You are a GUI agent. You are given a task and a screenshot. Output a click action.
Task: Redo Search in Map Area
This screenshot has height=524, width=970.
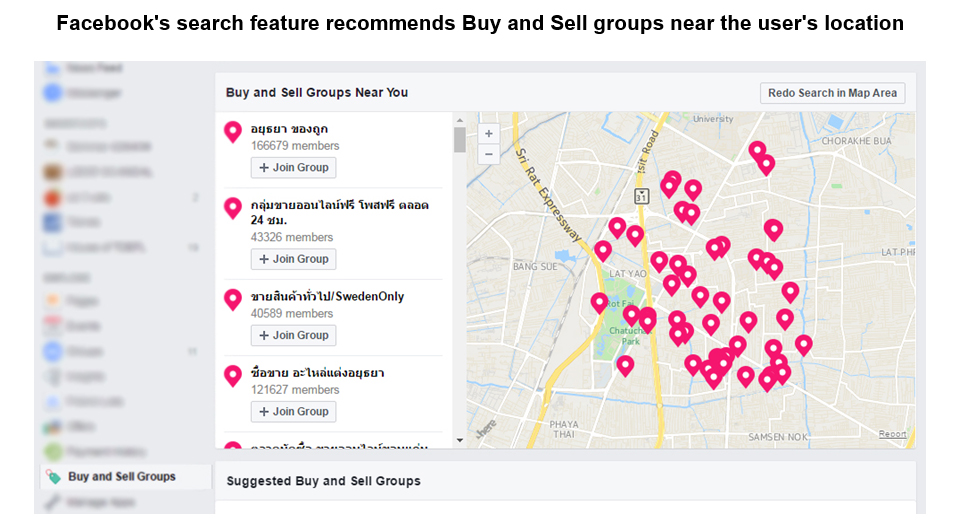[x=832, y=93]
